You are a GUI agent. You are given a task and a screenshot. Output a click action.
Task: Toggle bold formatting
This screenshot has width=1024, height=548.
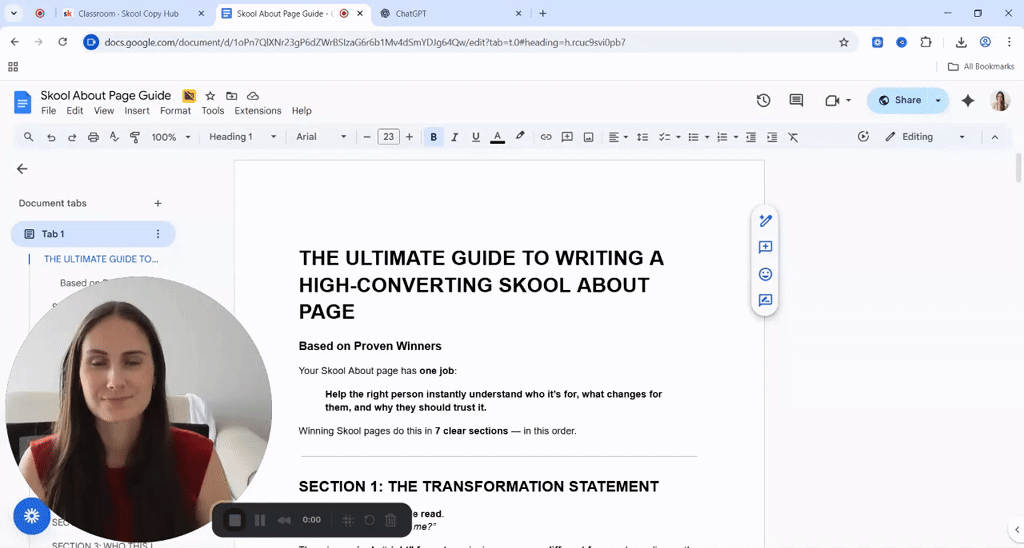(434, 137)
